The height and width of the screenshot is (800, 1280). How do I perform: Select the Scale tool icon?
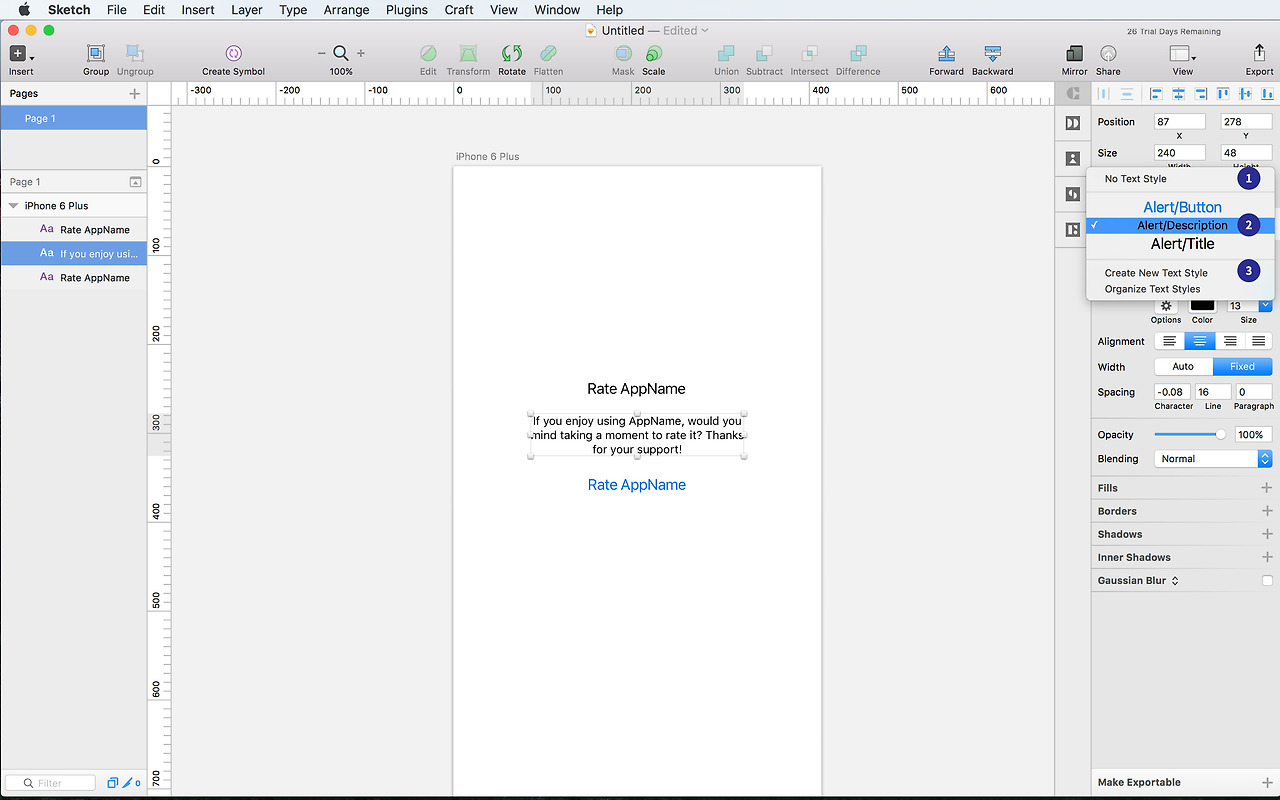[653, 54]
